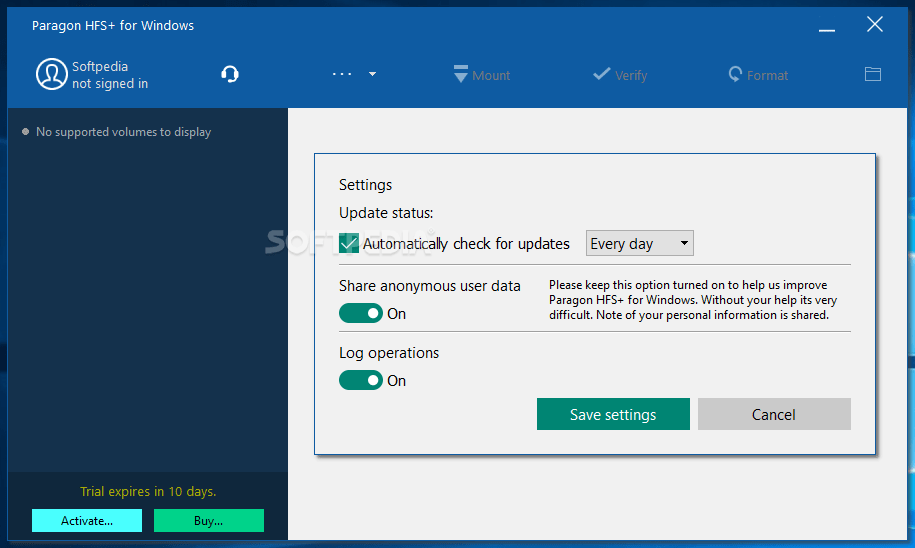The height and width of the screenshot is (548, 915).
Task: Turn off Share anonymous user data toggle
Action: 361,313
